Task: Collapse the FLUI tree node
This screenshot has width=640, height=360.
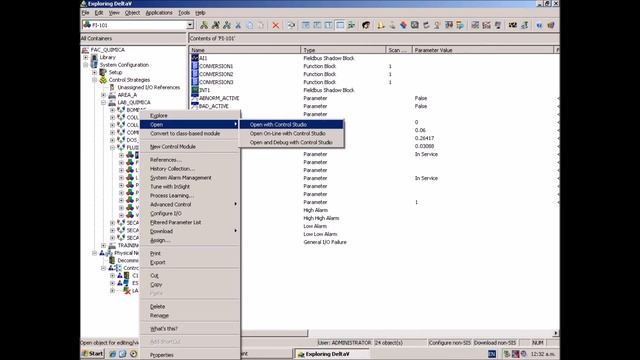Action: [x=113, y=147]
